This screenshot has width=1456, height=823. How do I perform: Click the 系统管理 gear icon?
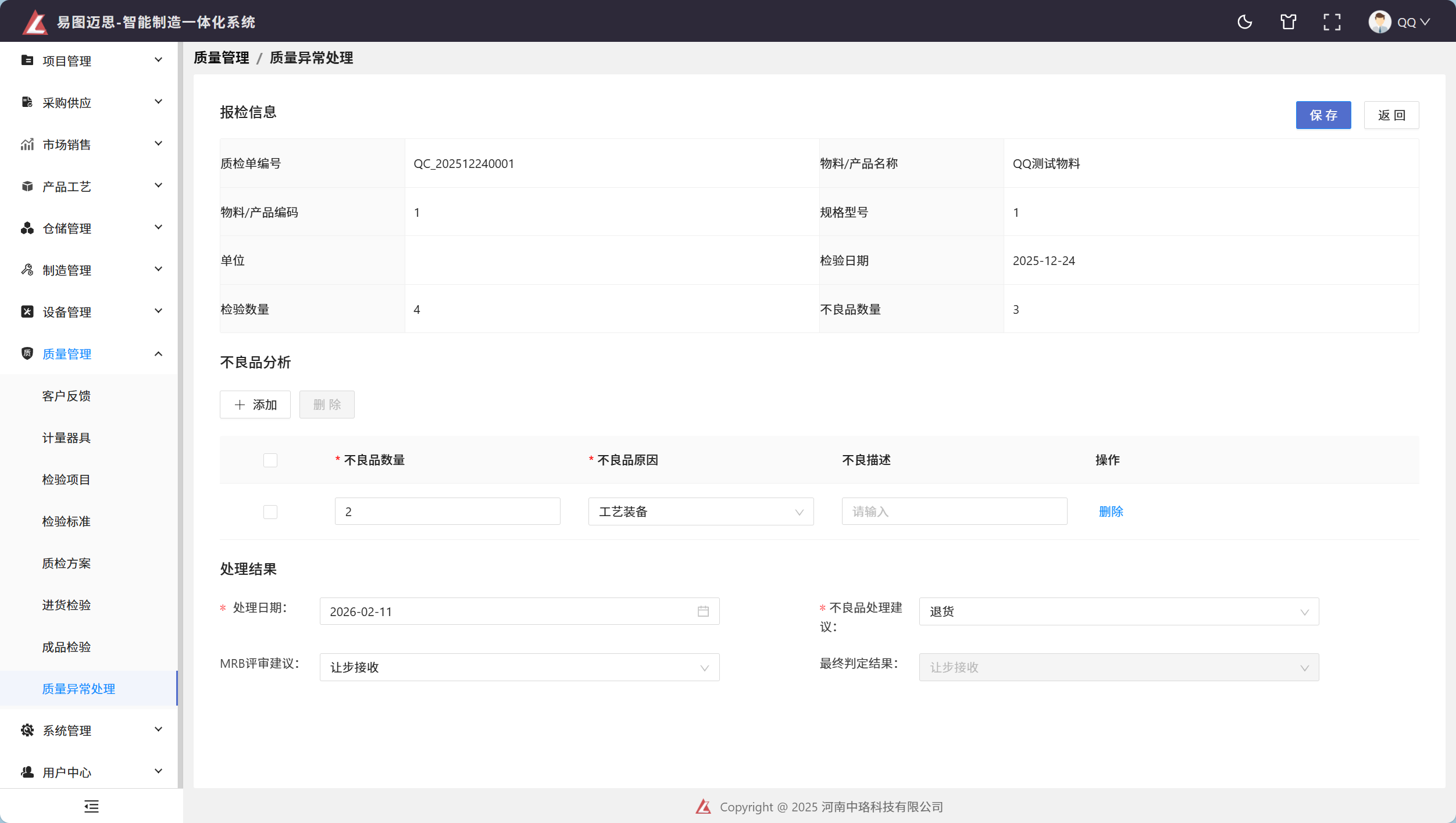pos(27,730)
